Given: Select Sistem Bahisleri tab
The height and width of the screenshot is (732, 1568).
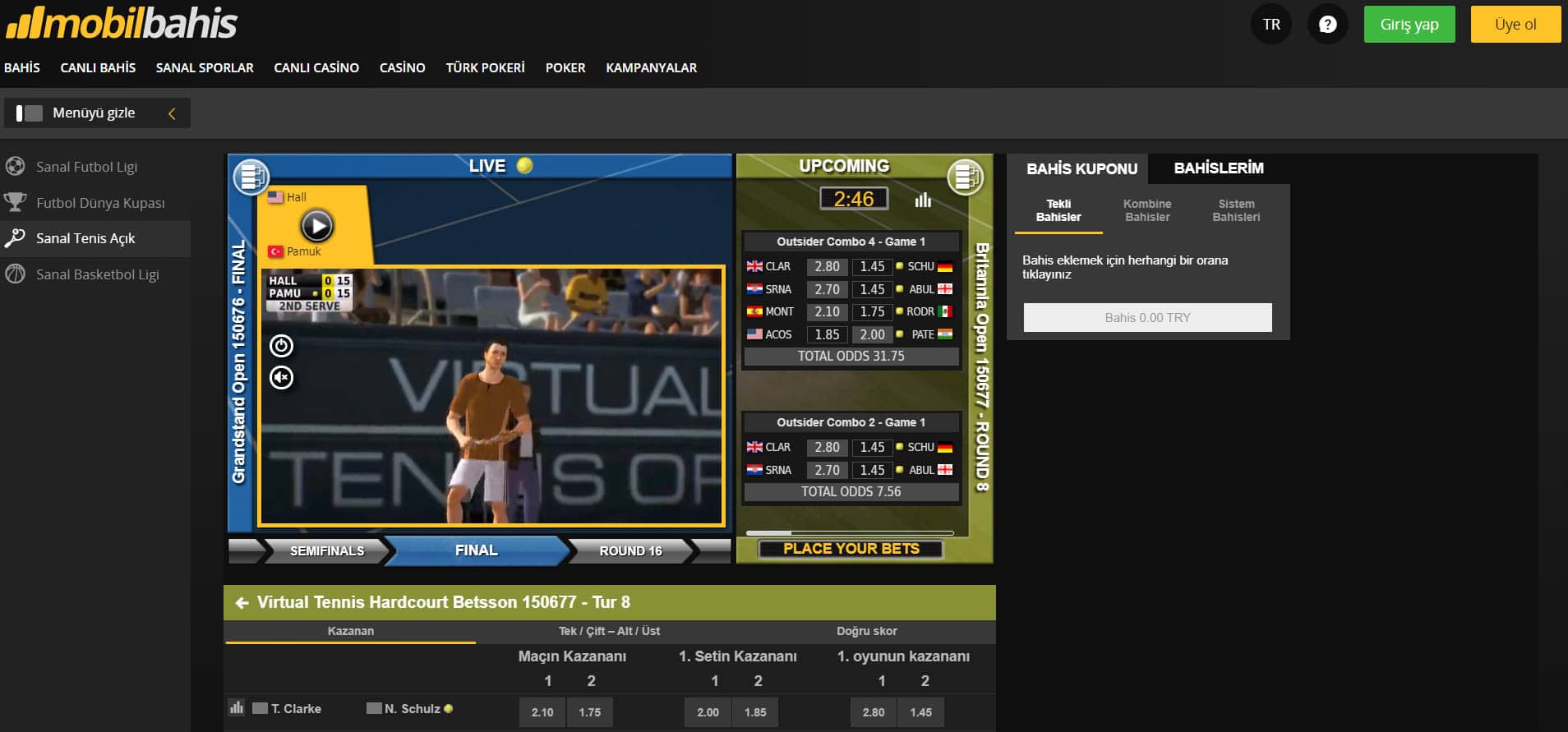Looking at the screenshot, I should click(x=1236, y=210).
